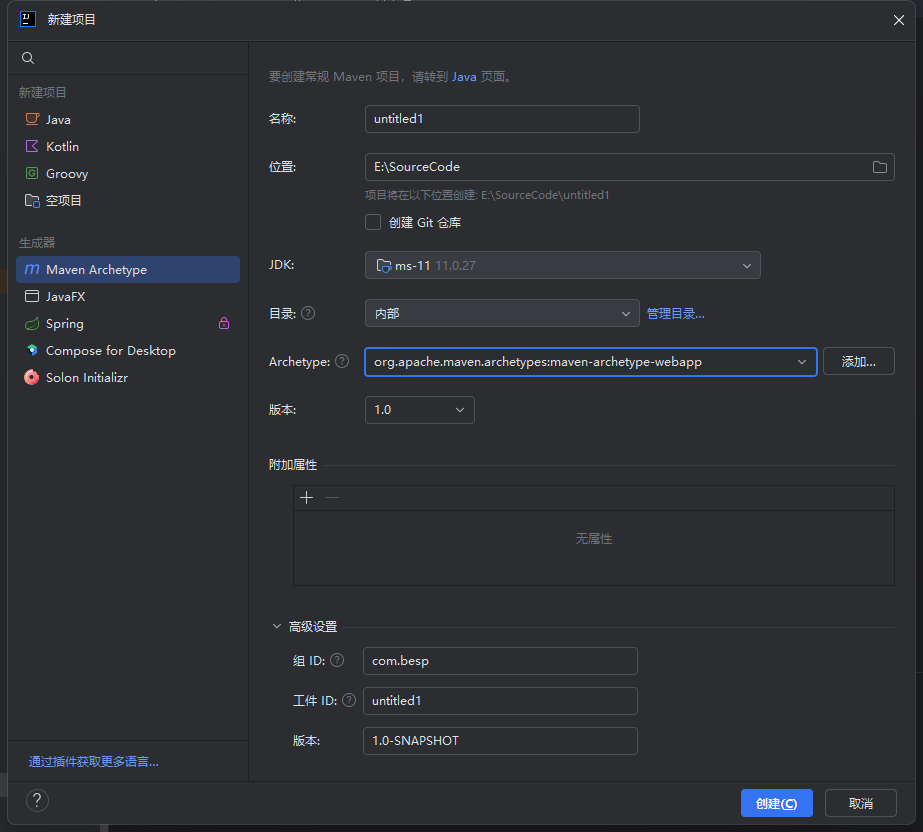Viewport: 923px width, 832px height.
Task: Open 通过插件获取更多语言... link
Action: pyautogui.click(x=94, y=761)
